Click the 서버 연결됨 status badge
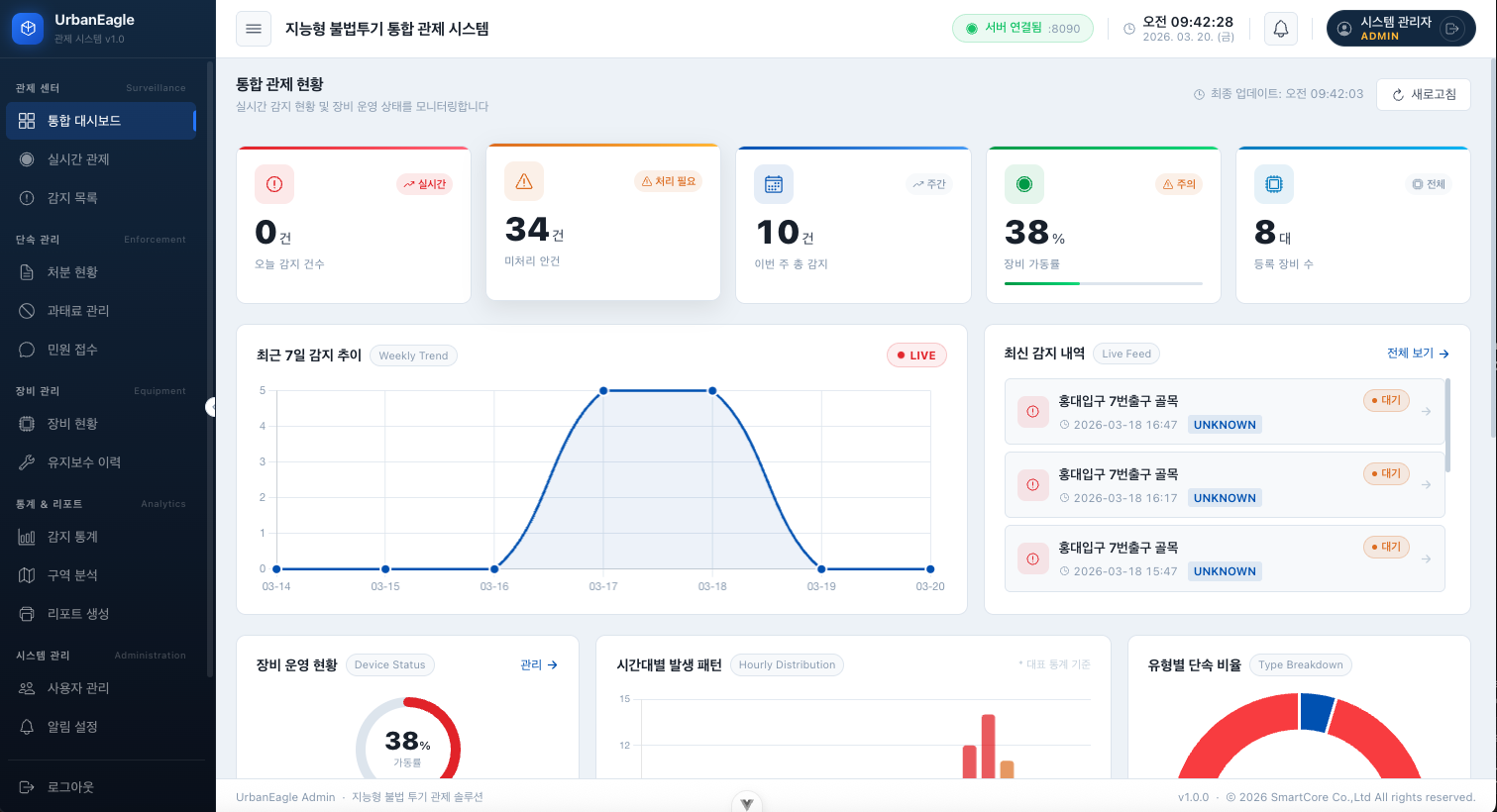Image resolution: width=1497 pixels, height=812 pixels. tap(1022, 29)
